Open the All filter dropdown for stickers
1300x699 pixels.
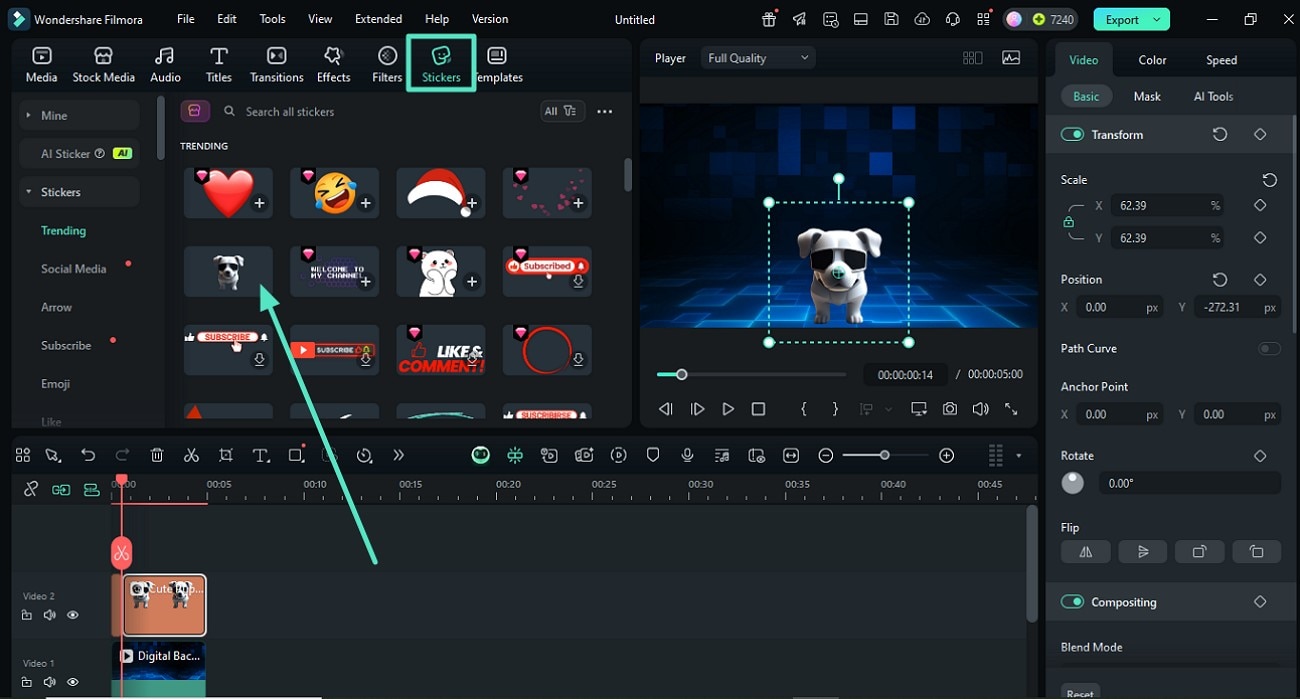pos(561,111)
